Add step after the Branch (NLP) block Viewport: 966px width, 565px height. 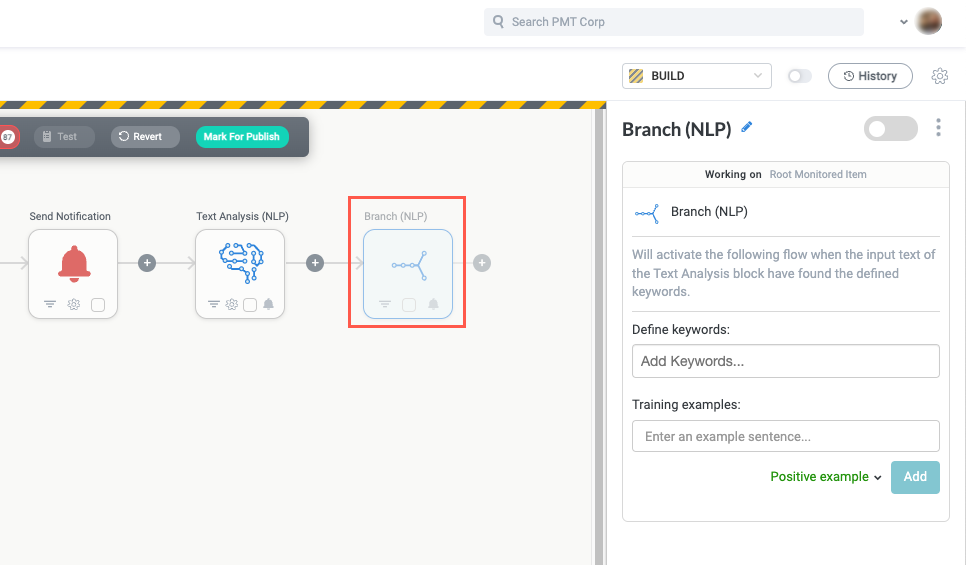(x=482, y=263)
